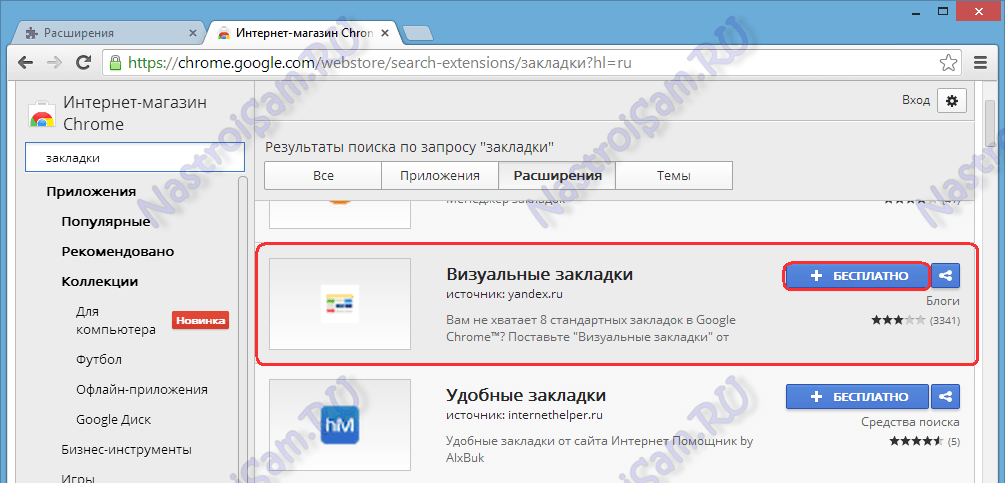The height and width of the screenshot is (483, 1005).
Task: Open the web store settings gear
Action: 951,101
